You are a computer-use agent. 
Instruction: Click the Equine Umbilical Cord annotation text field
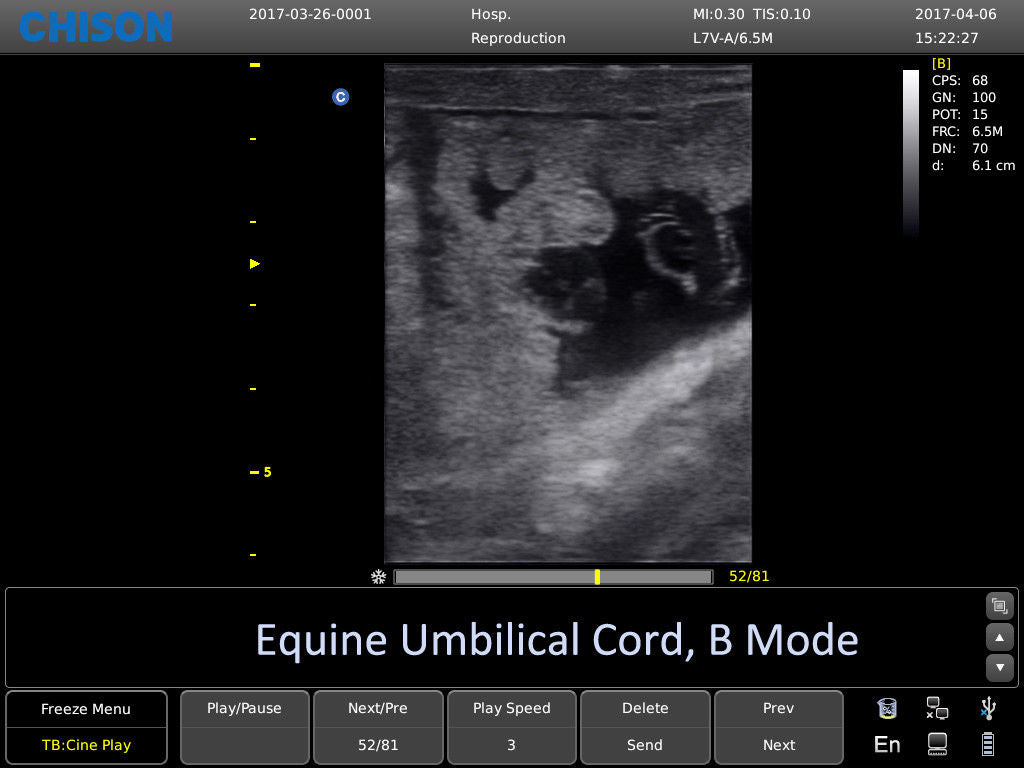557,638
